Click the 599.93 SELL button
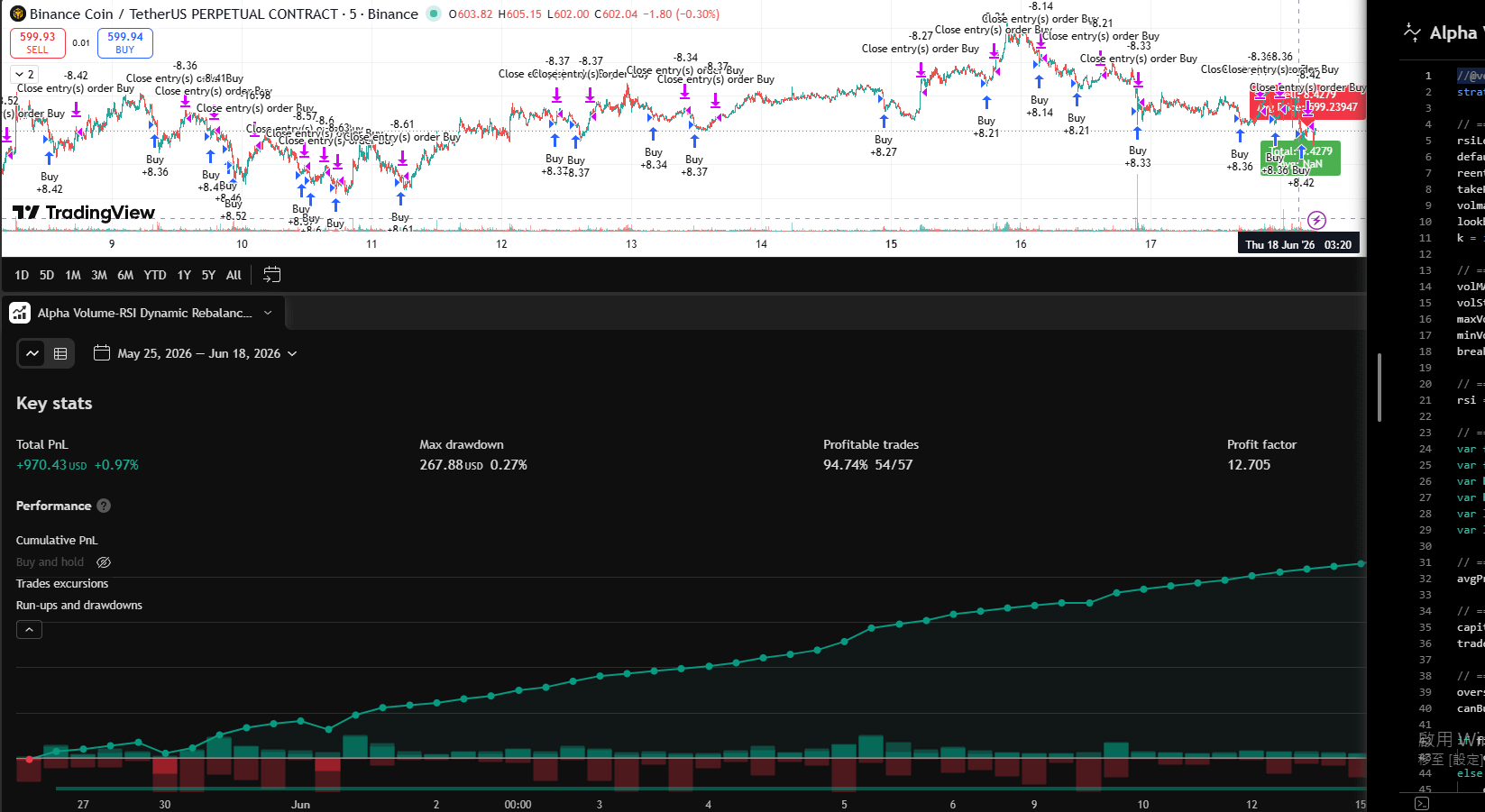The width and height of the screenshot is (1485, 812). 38,42
